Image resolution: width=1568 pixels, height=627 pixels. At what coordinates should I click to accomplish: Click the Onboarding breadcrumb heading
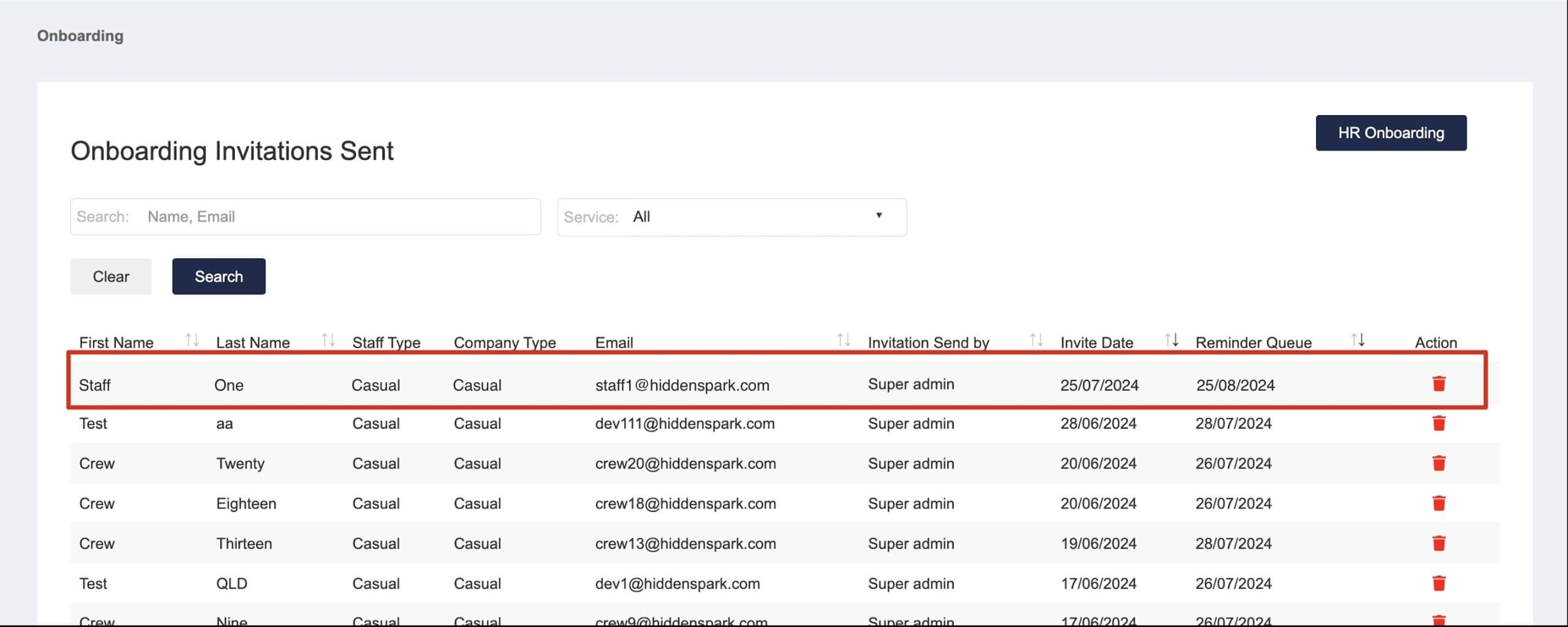pyautogui.click(x=80, y=36)
